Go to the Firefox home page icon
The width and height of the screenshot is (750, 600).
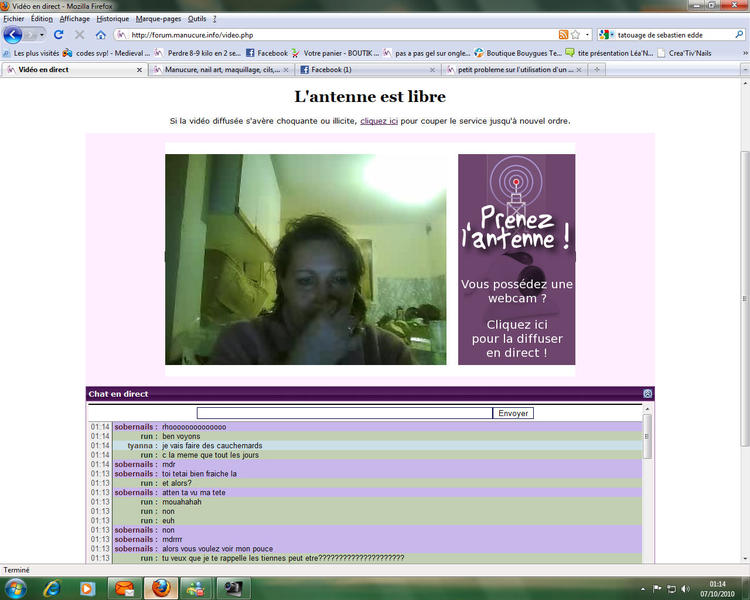(101, 34)
